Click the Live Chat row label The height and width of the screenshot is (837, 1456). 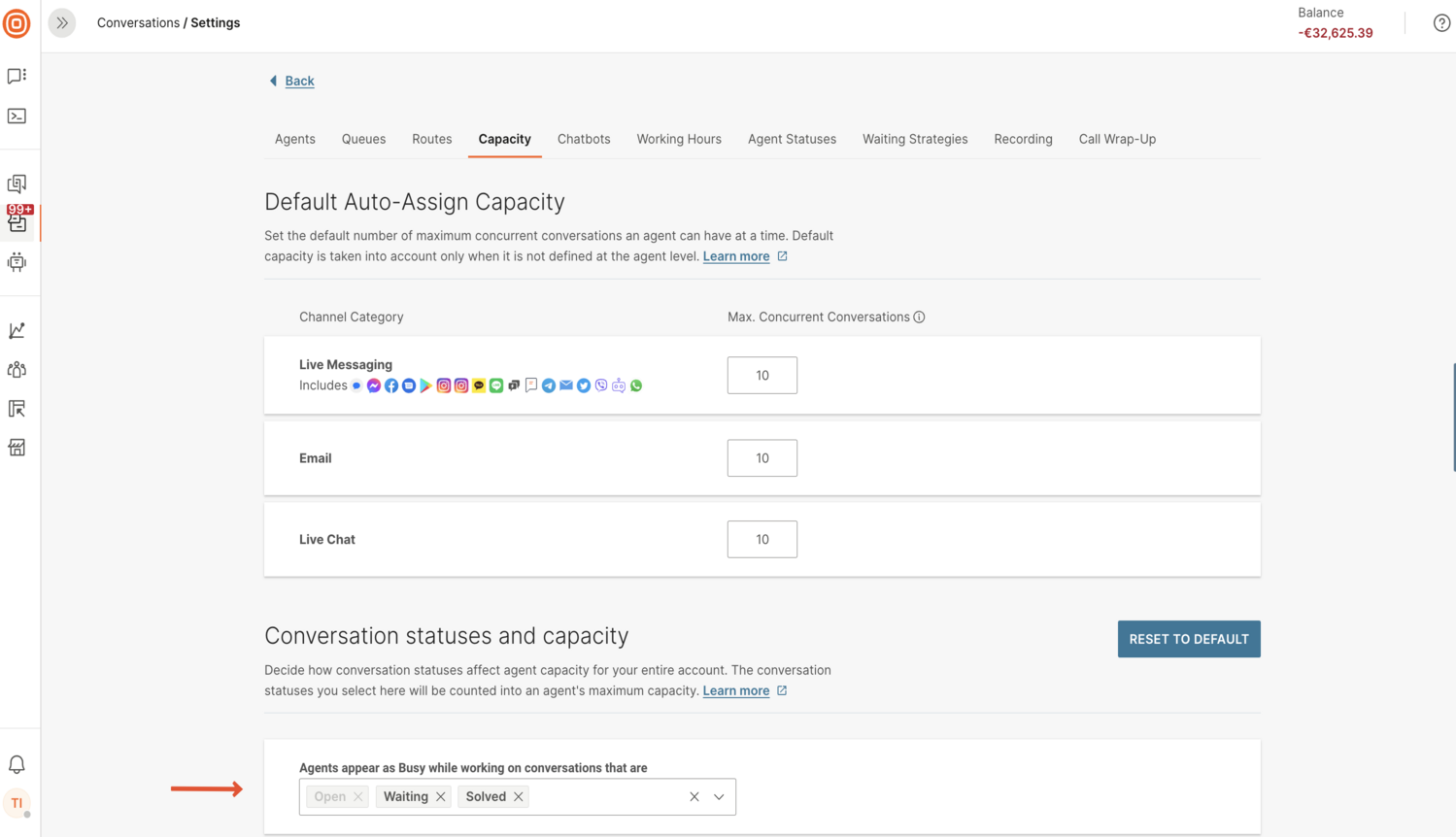[x=327, y=540]
